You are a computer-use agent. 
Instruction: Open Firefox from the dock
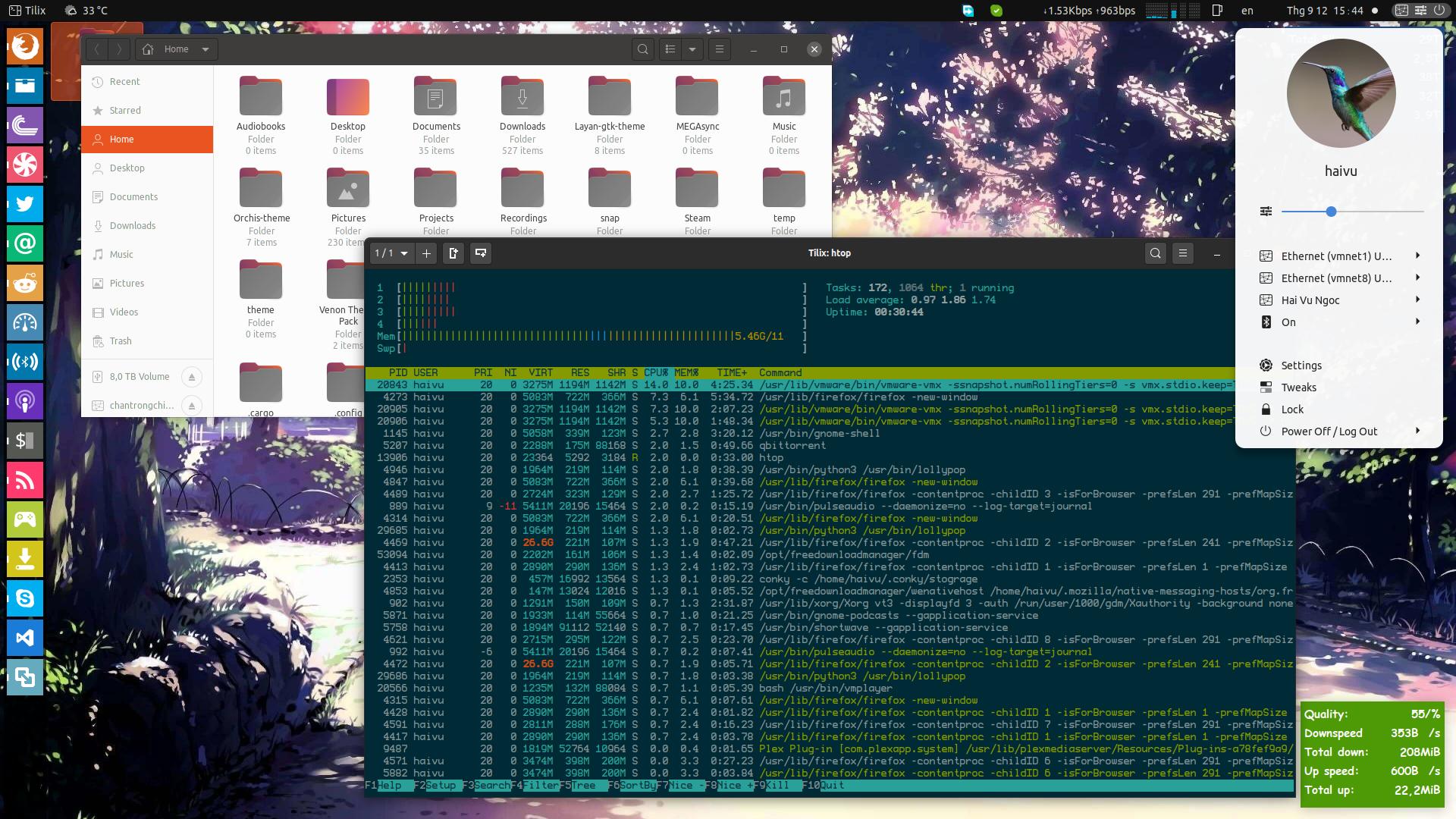point(25,47)
